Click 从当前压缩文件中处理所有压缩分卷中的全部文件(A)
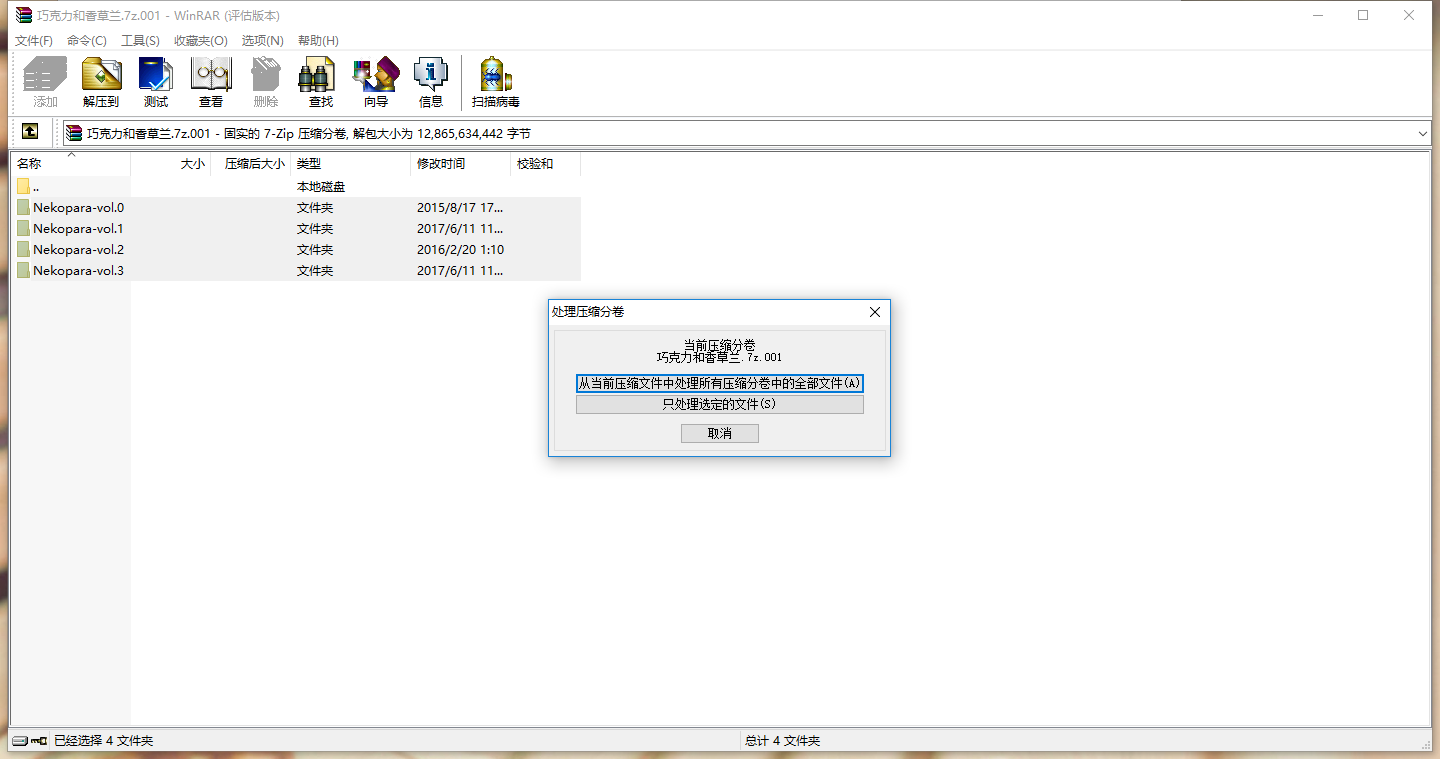The width and height of the screenshot is (1440, 759). (720, 384)
